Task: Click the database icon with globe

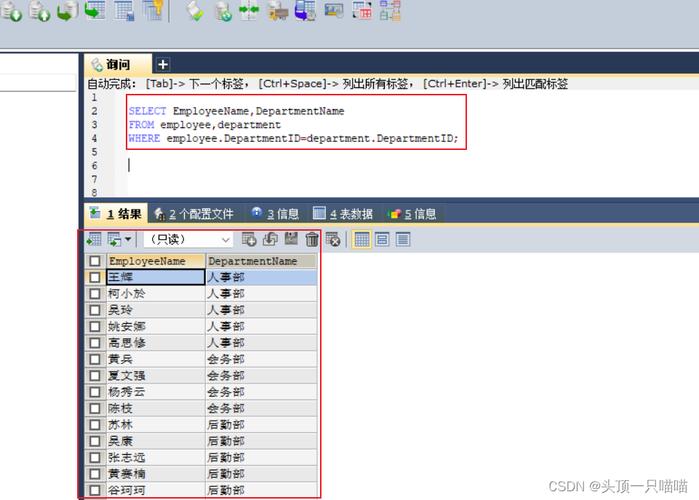Action: (223, 11)
